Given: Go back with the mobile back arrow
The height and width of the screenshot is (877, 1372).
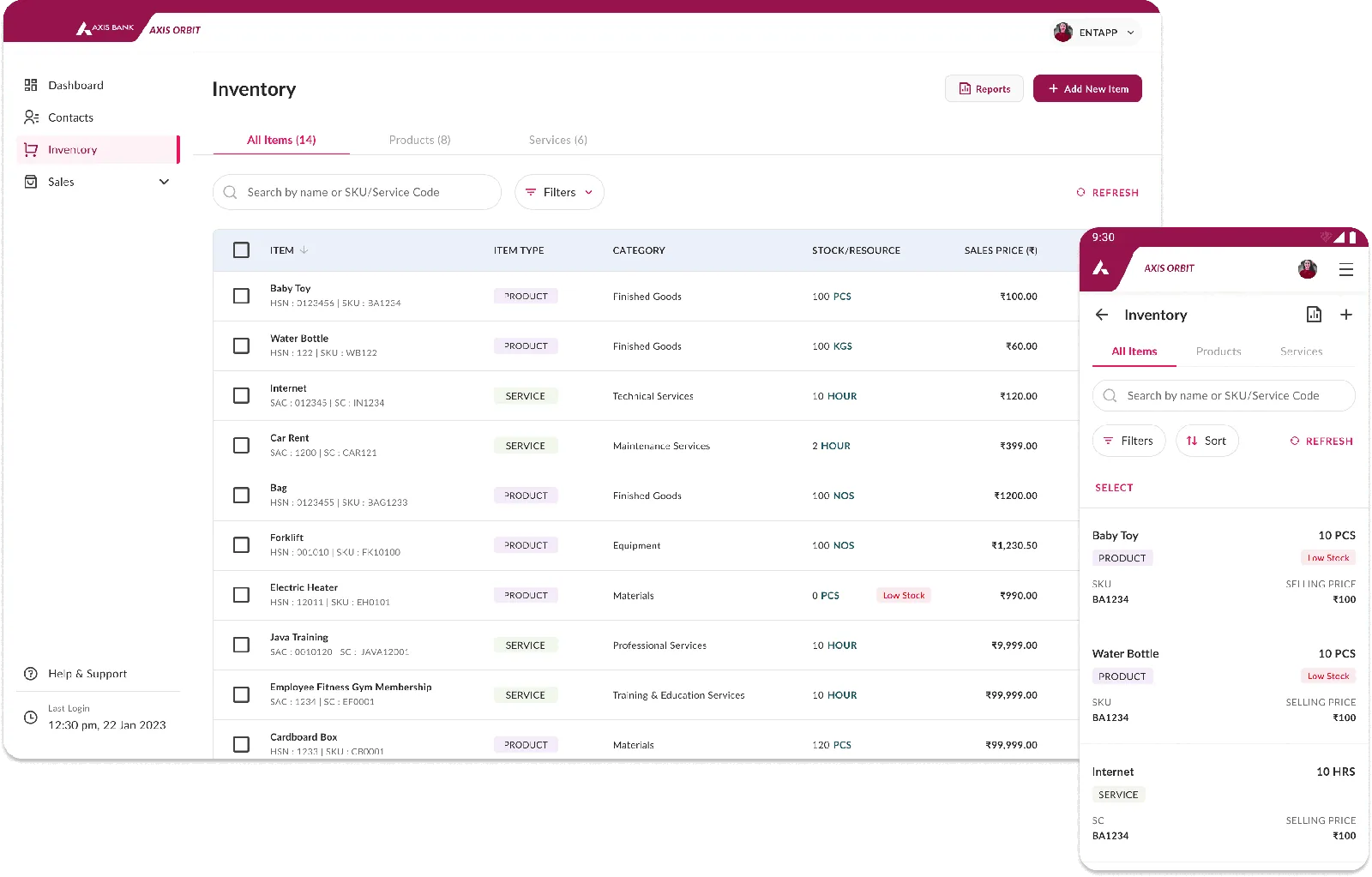Looking at the screenshot, I should [x=1102, y=315].
